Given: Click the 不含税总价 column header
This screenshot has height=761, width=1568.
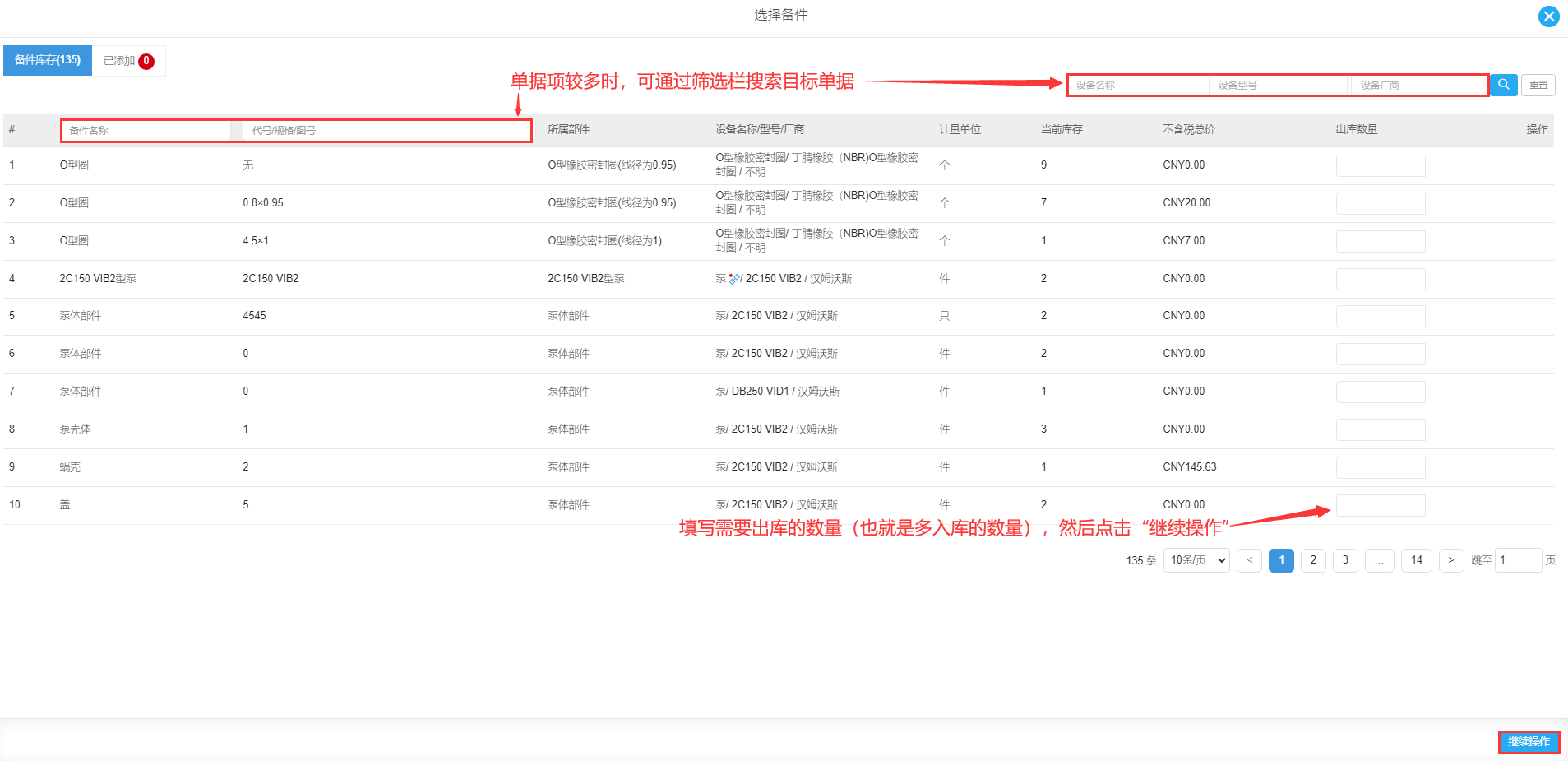Looking at the screenshot, I should click(x=1189, y=130).
